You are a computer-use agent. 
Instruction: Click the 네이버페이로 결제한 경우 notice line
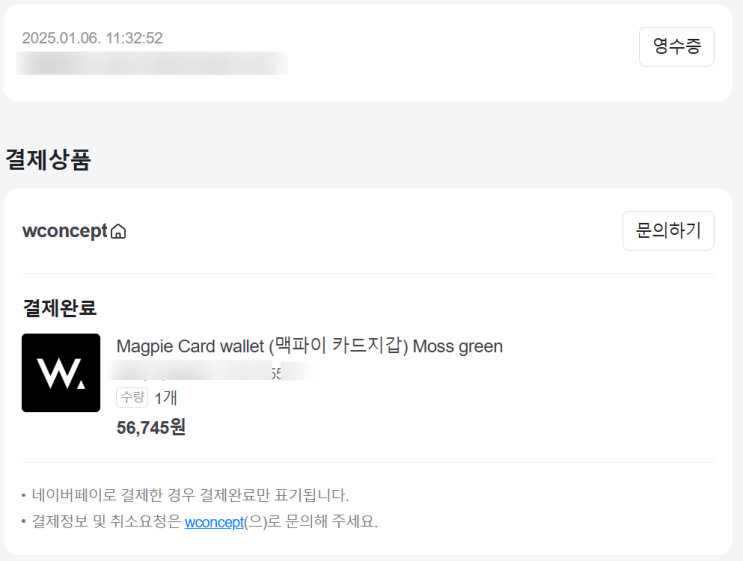(x=190, y=495)
